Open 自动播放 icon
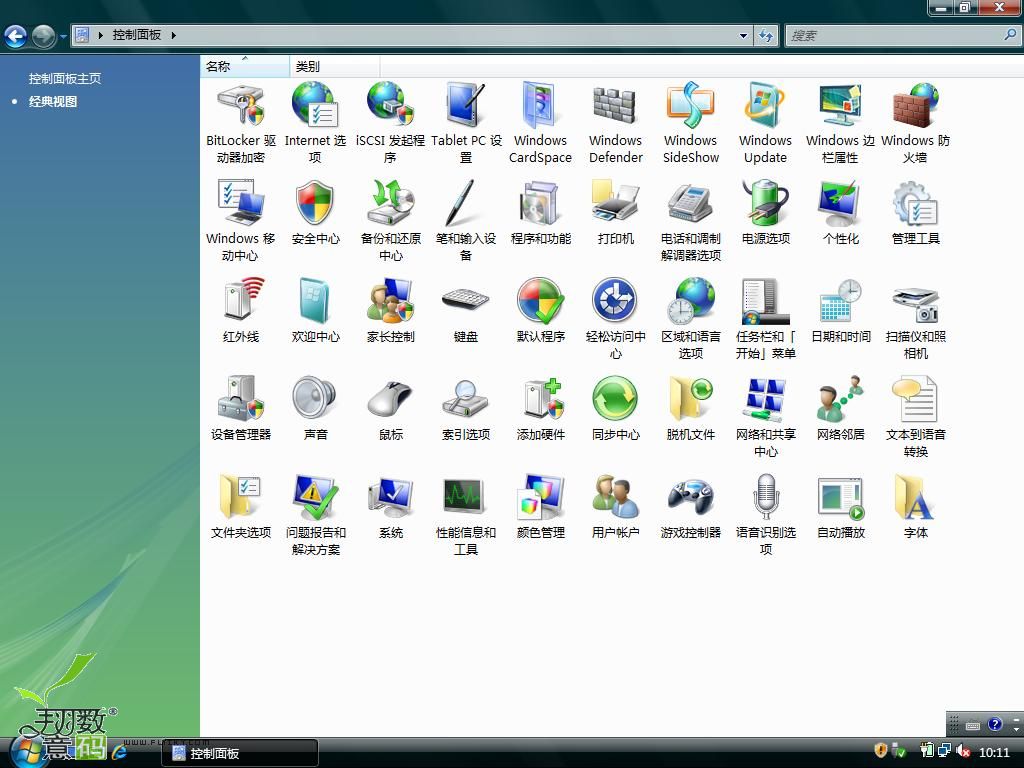Viewport: 1024px width, 768px height. pos(840,498)
